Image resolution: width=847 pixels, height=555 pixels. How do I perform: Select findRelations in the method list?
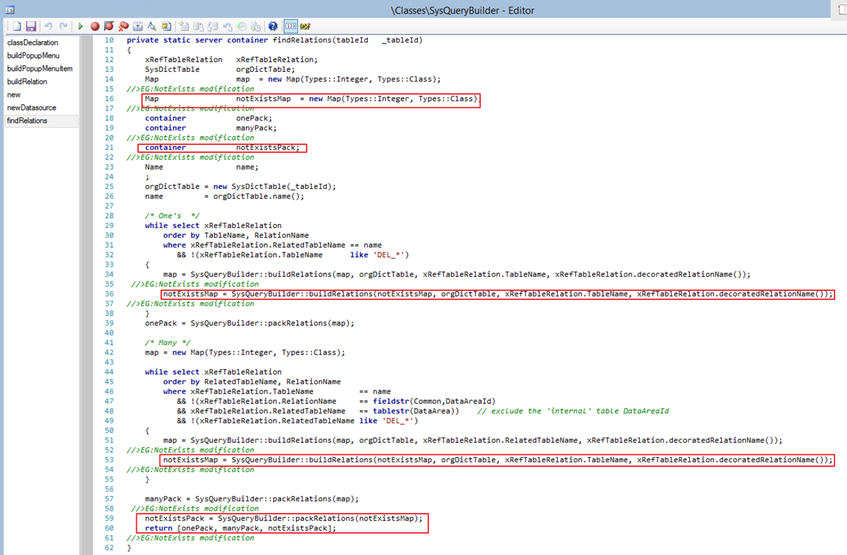click(x=27, y=121)
